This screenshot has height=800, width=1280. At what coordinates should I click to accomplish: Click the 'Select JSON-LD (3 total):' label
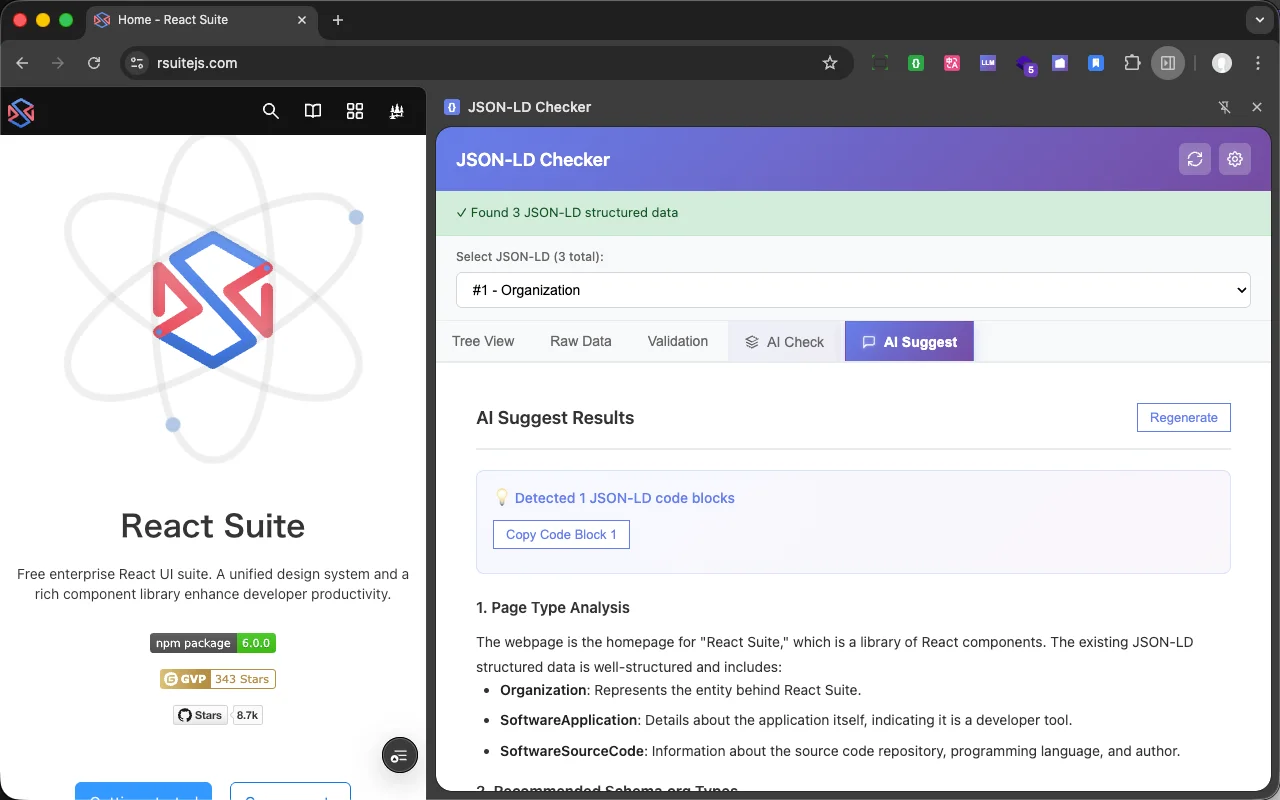tap(530, 257)
